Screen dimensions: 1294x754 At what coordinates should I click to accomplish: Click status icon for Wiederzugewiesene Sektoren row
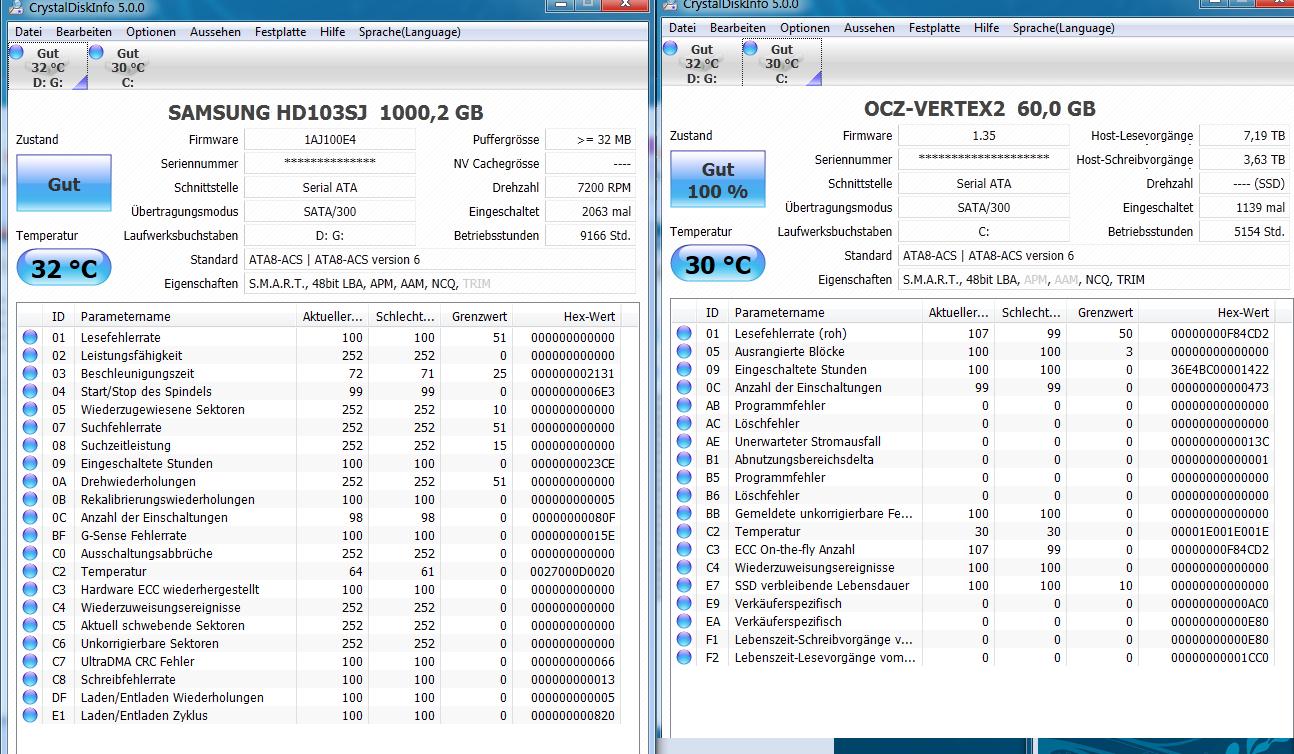pos(30,410)
